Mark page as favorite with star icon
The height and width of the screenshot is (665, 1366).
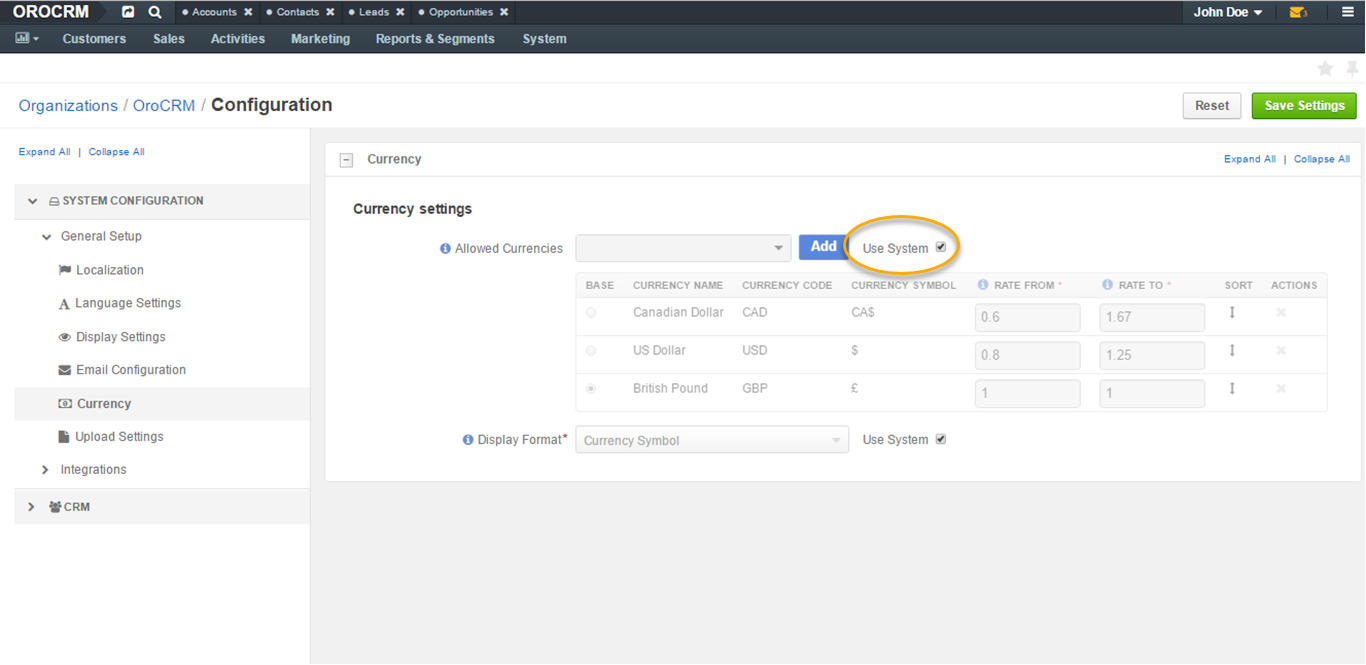(x=1325, y=68)
